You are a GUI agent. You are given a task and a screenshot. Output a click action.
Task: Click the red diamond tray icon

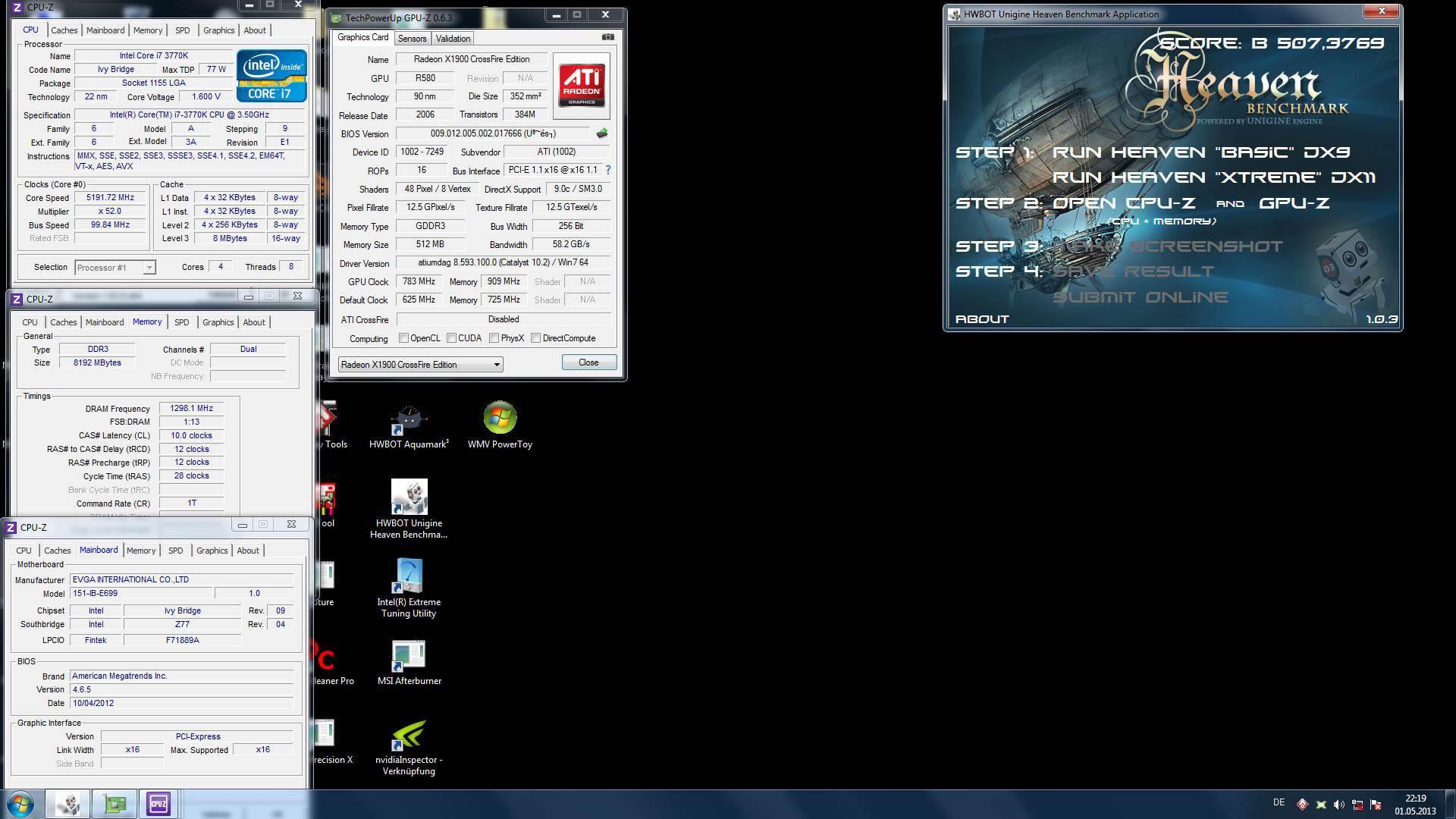click(1302, 804)
